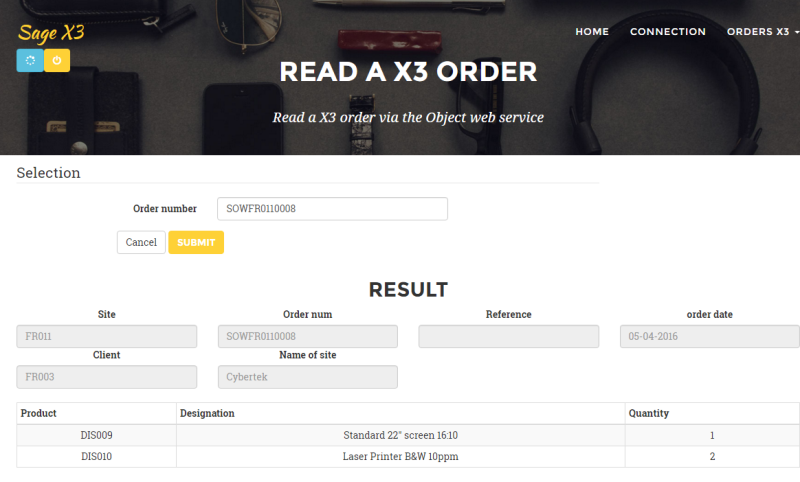The height and width of the screenshot is (482, 800).
Task: Click 'Laser Printer B&W 10ppm' designation cell
Action: (401, 456)
